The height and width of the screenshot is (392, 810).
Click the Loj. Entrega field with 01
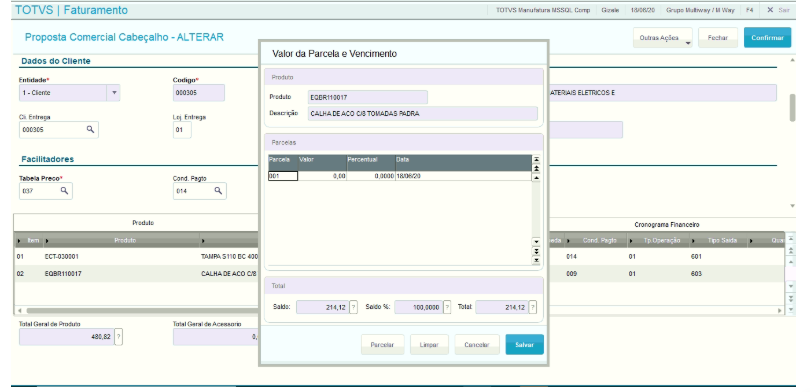182,130
